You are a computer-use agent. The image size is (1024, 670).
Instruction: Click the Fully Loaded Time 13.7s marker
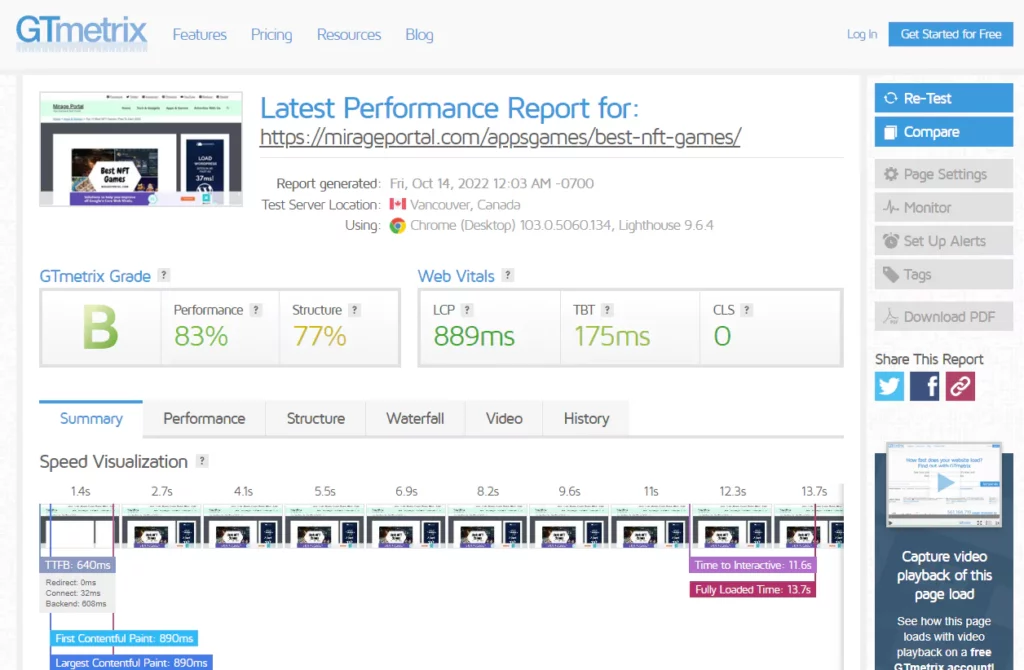pos(752,590)
